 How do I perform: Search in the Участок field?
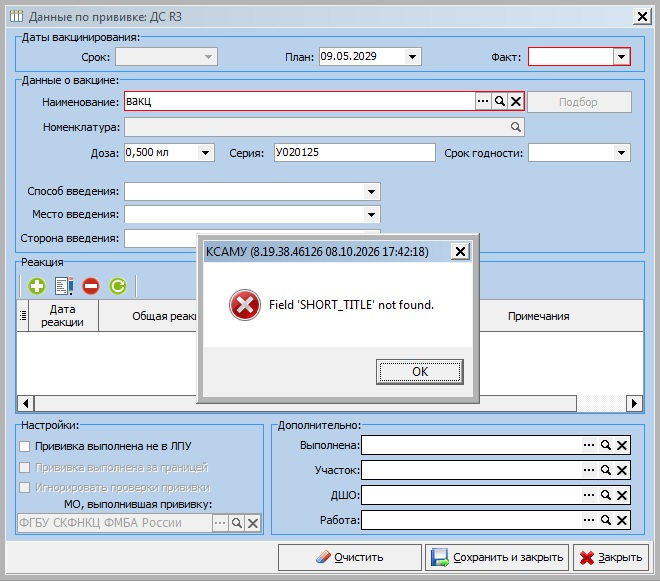(606, 470)
